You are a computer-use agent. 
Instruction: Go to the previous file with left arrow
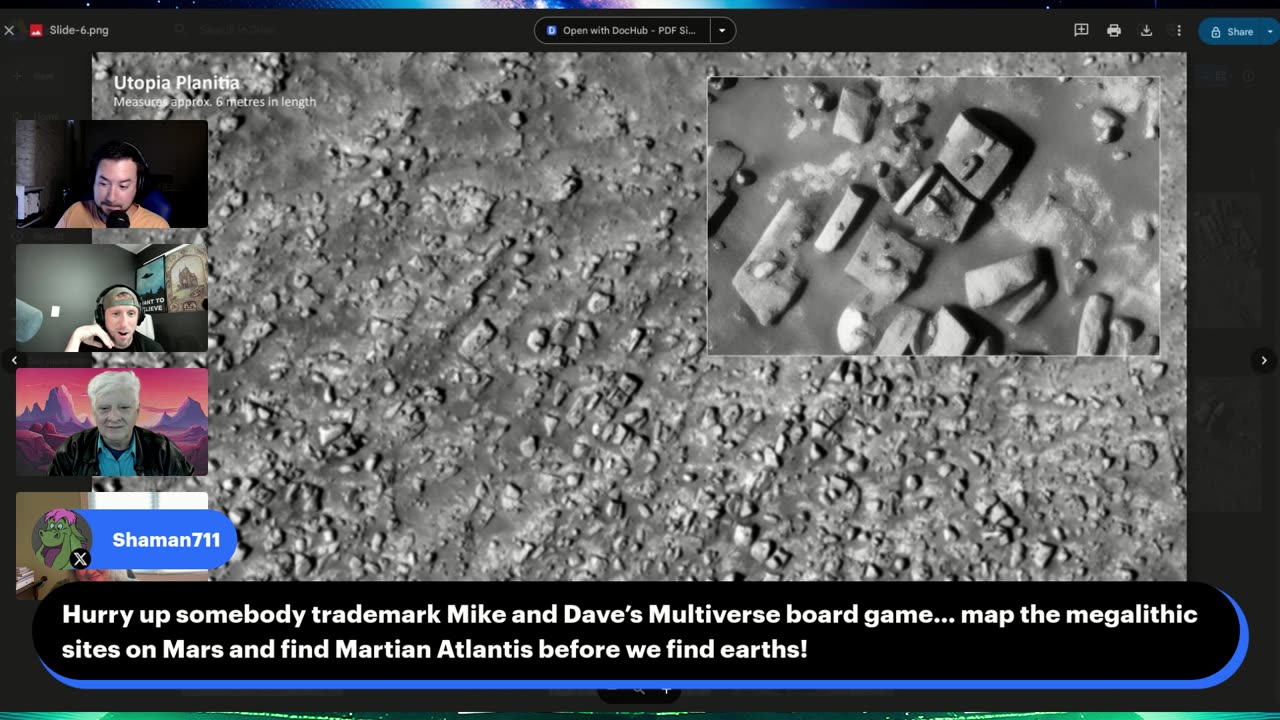[x=14, y=360]
